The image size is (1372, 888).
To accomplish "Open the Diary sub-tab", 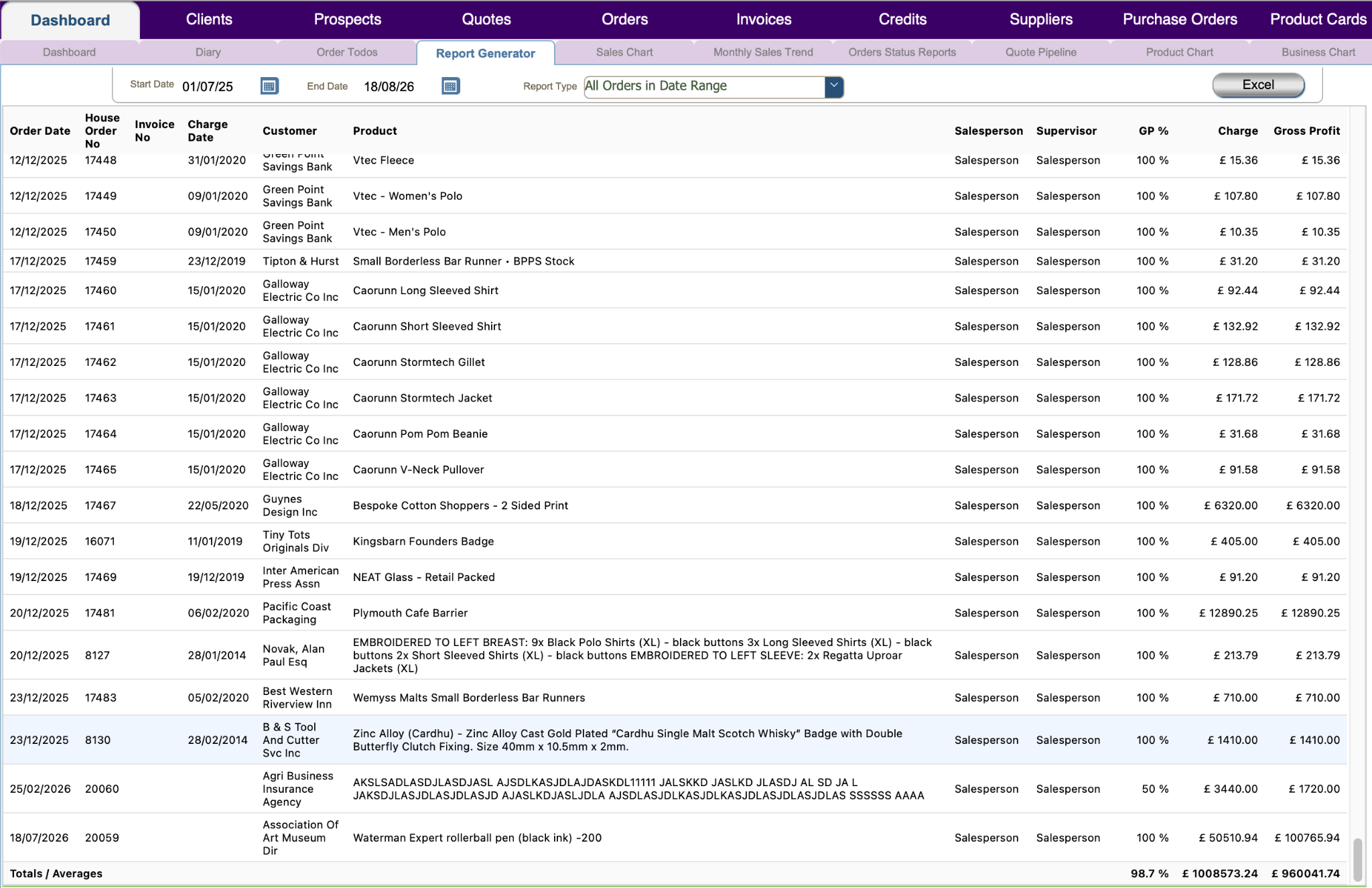I will pos(208,52).
